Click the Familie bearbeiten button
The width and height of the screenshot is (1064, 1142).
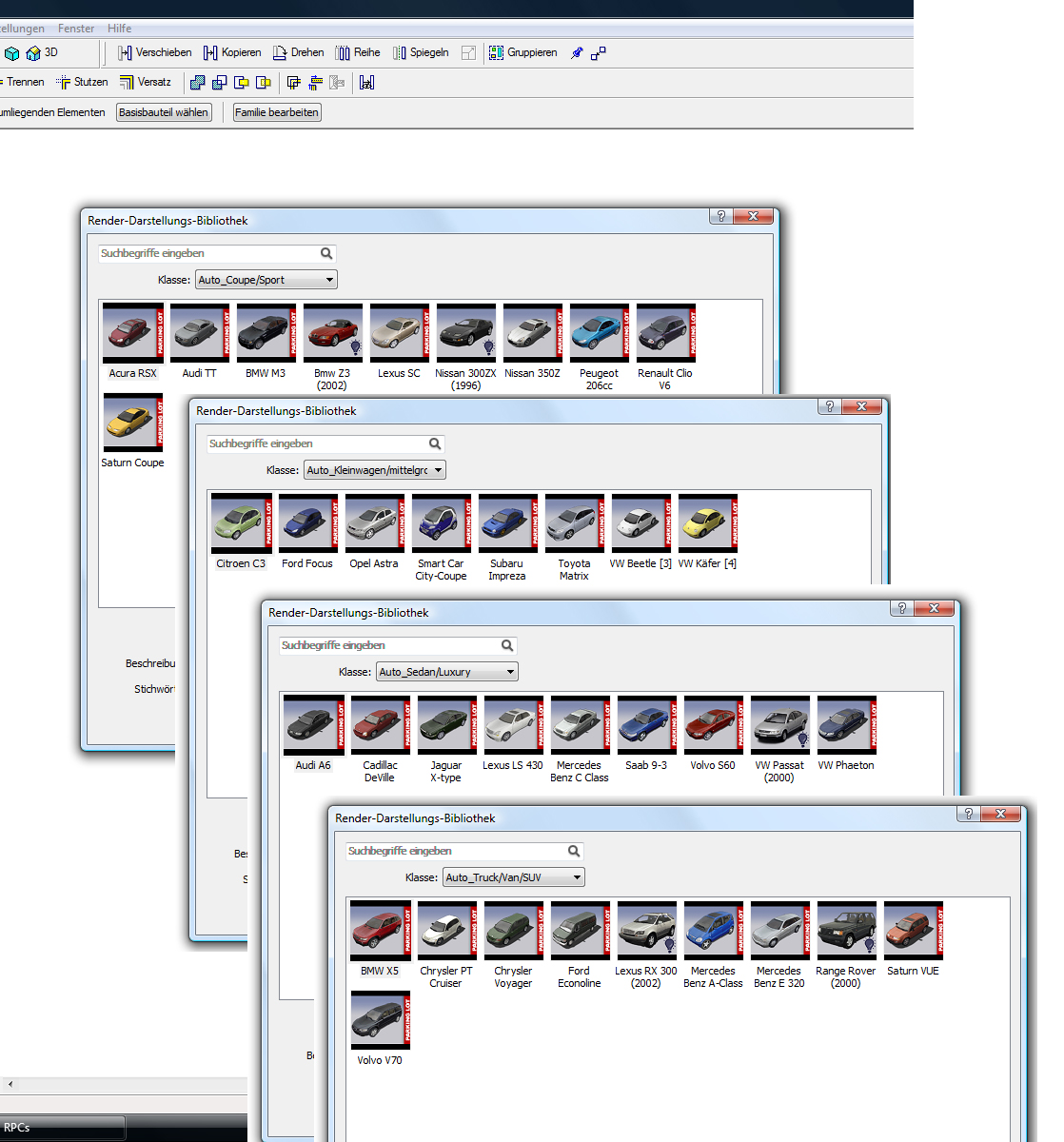point(277,112)
